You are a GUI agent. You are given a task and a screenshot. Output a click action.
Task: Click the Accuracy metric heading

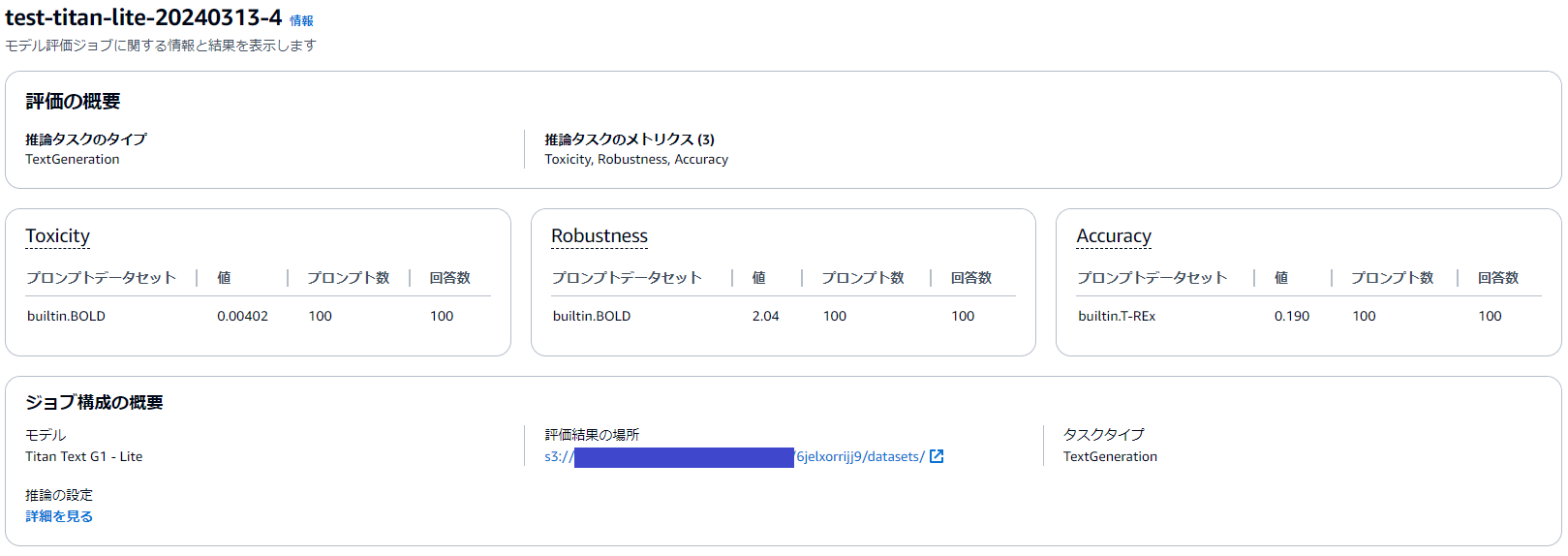pyautogui.click(x=1114, y=235)
